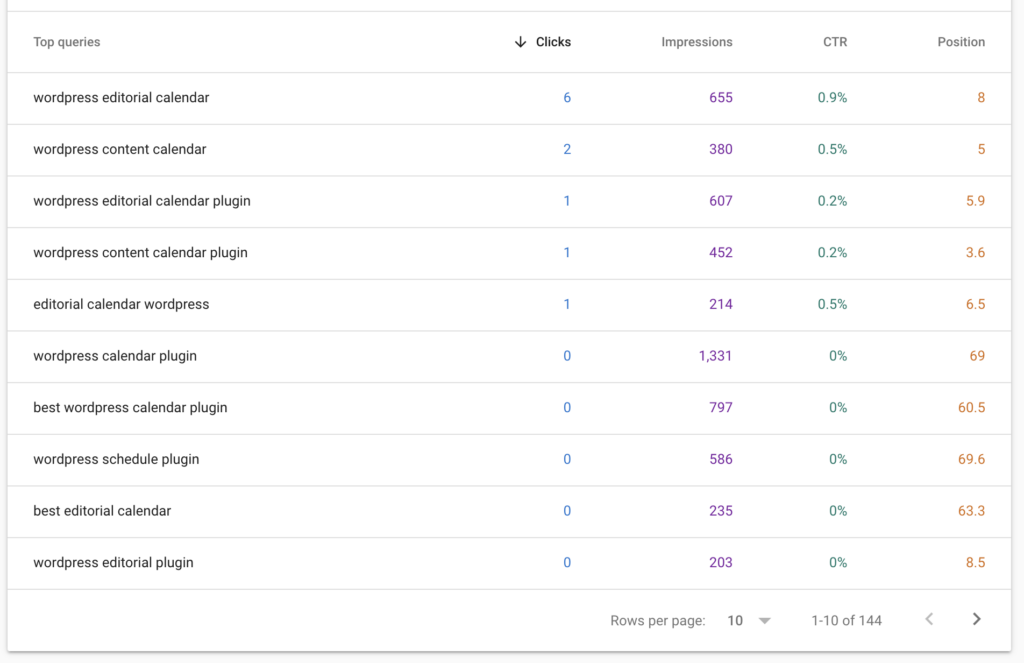
Task: Click the Top queries column header
Action: [67, 42]
